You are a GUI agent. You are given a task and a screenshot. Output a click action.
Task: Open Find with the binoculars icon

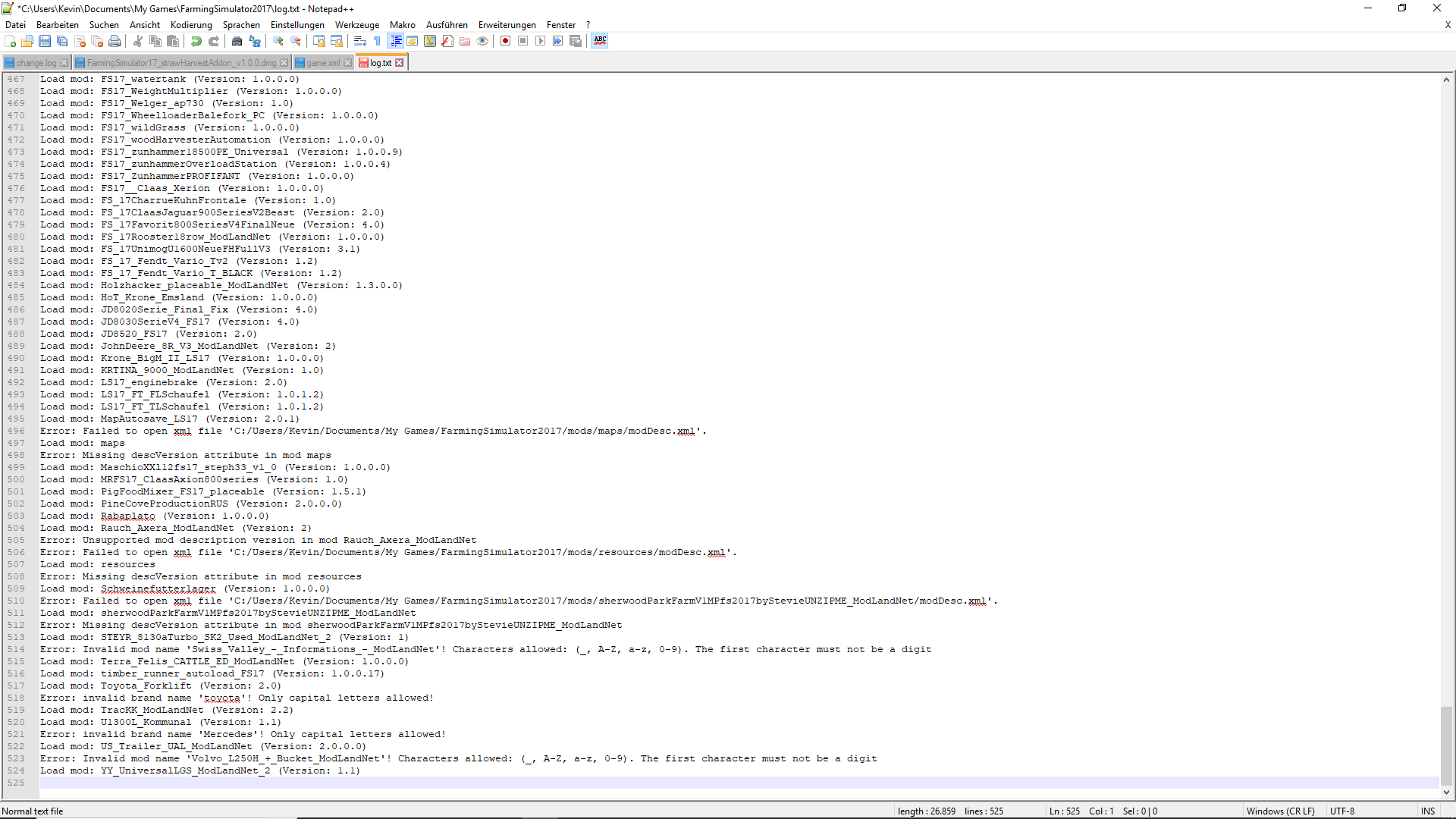click(x=237, y=41)
